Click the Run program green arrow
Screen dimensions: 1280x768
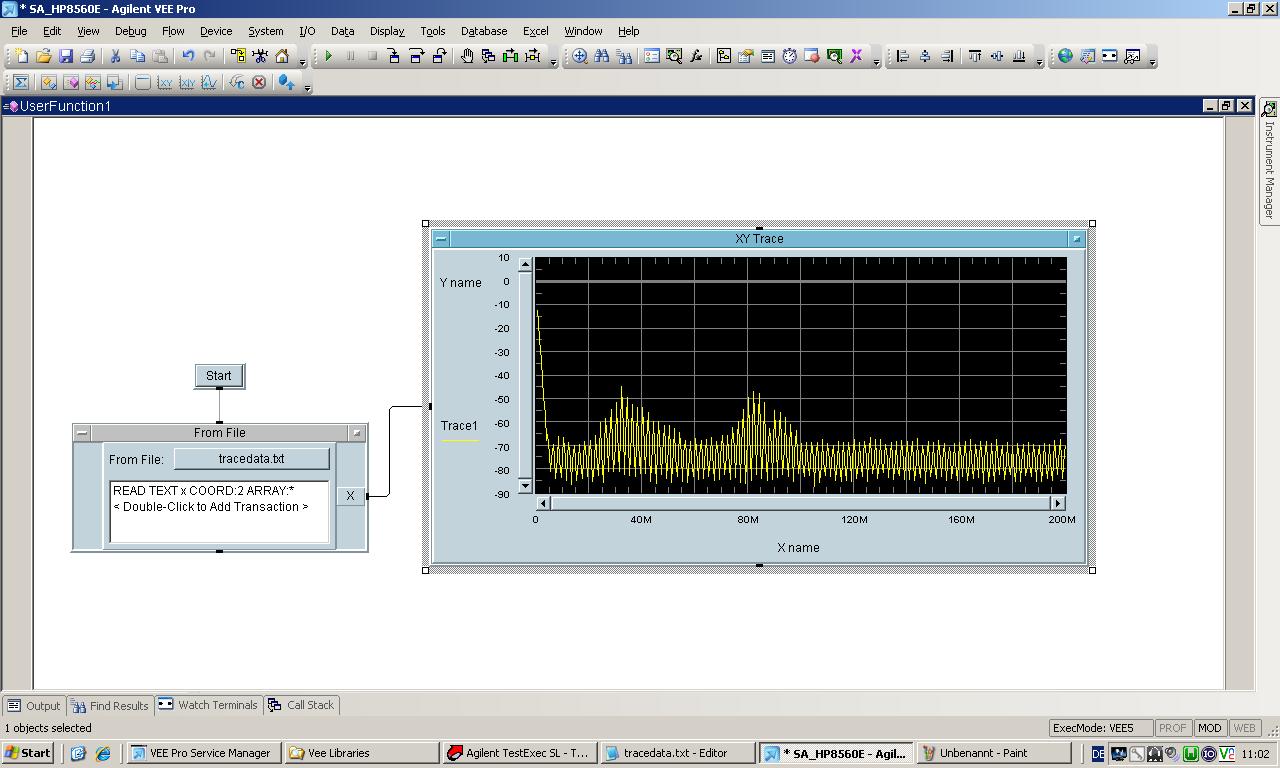pyautogui.click(x=328, y=57)
